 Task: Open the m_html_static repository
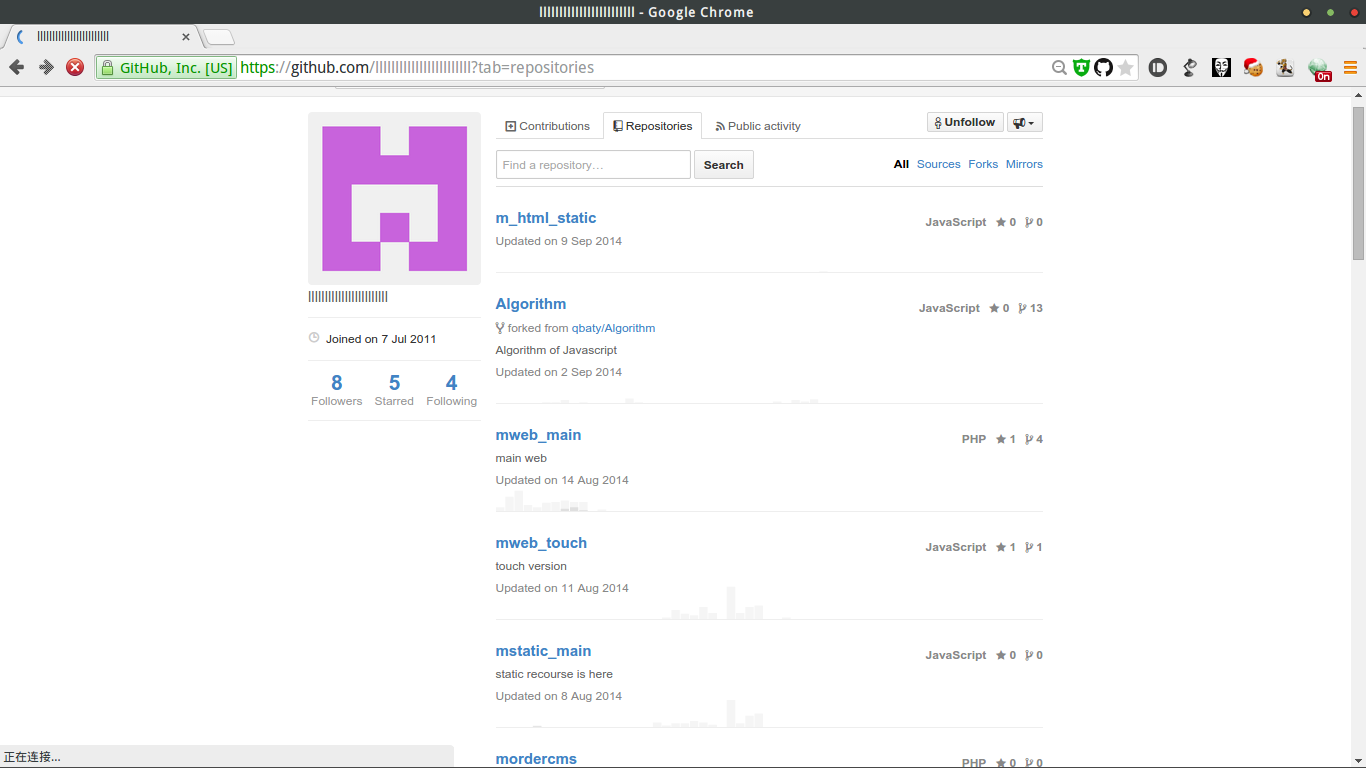546,218
